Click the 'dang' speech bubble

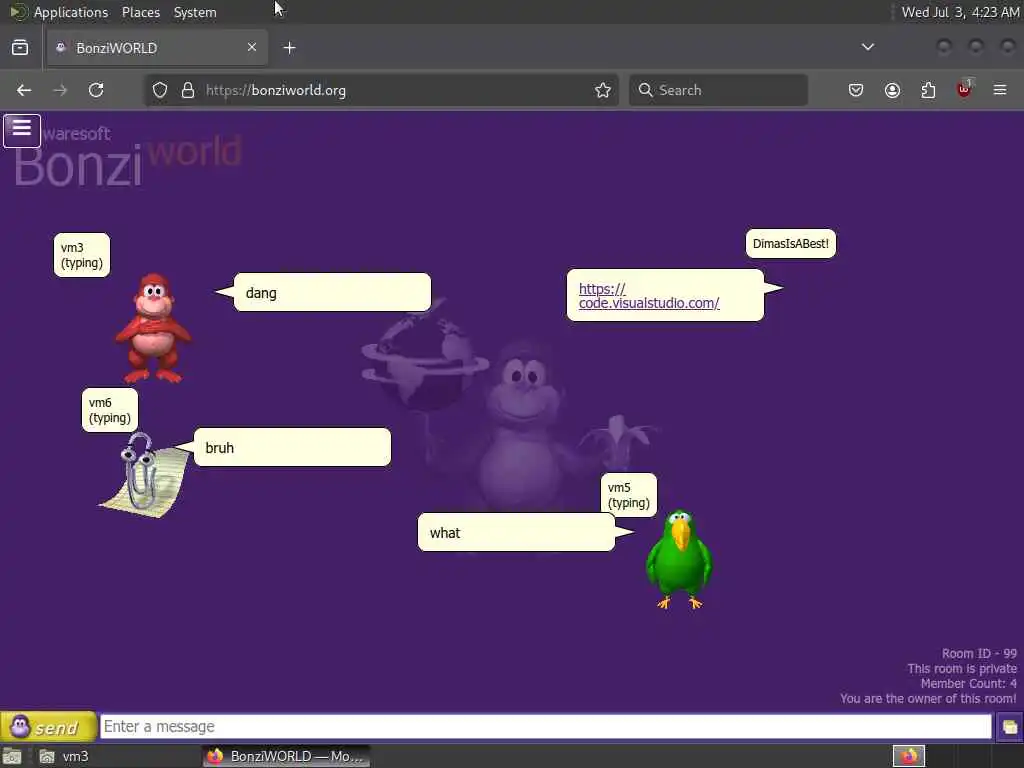[x=332, y=293]
